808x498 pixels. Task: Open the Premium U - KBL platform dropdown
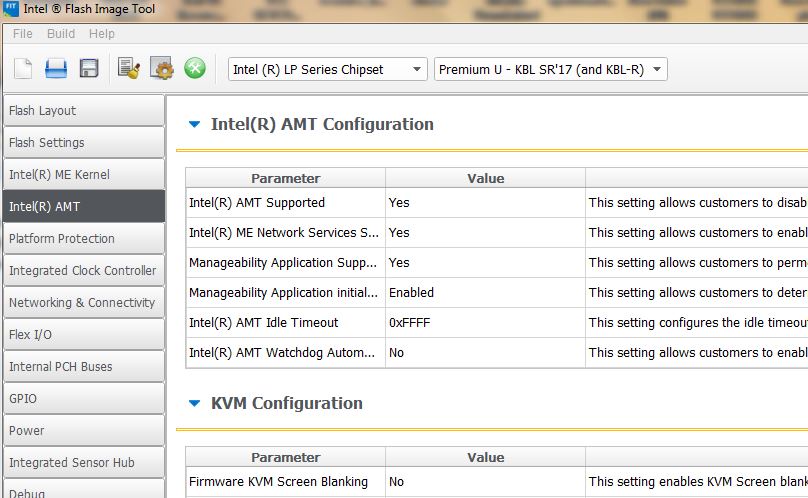[x=550, y=69]
